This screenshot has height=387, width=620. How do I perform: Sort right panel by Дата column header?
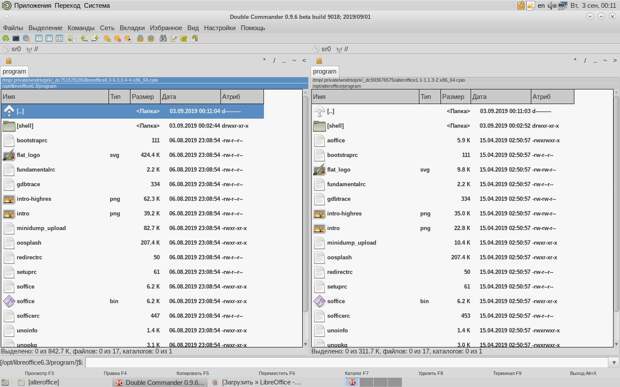[x=501, y=96]
